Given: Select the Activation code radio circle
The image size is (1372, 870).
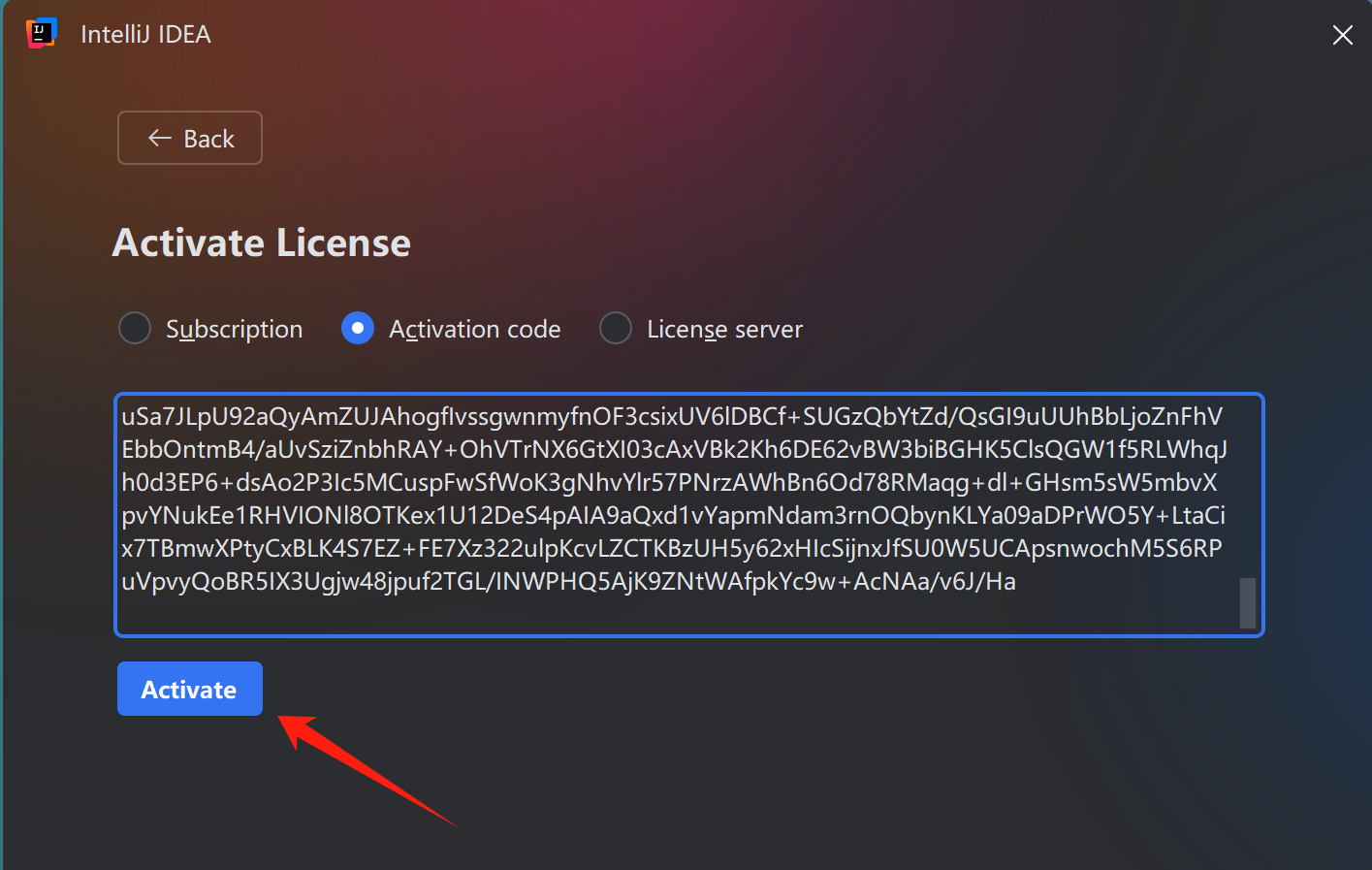Looking at the screenshot, I should [x=358, y=328].
